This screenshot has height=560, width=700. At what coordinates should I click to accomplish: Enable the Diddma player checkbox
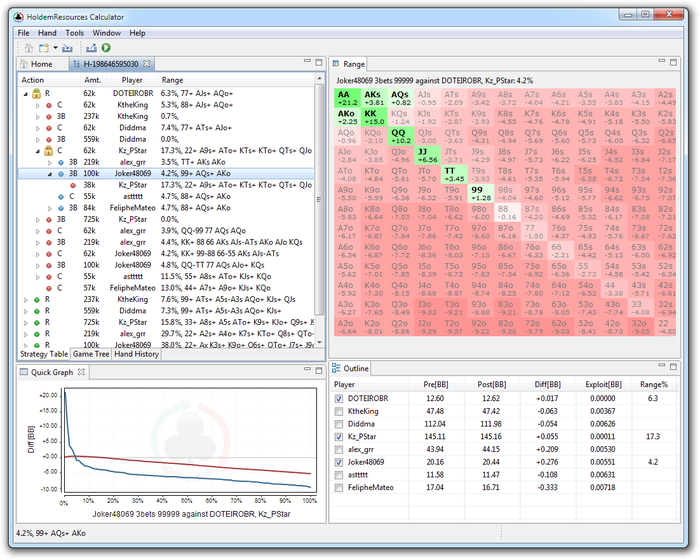339,424
